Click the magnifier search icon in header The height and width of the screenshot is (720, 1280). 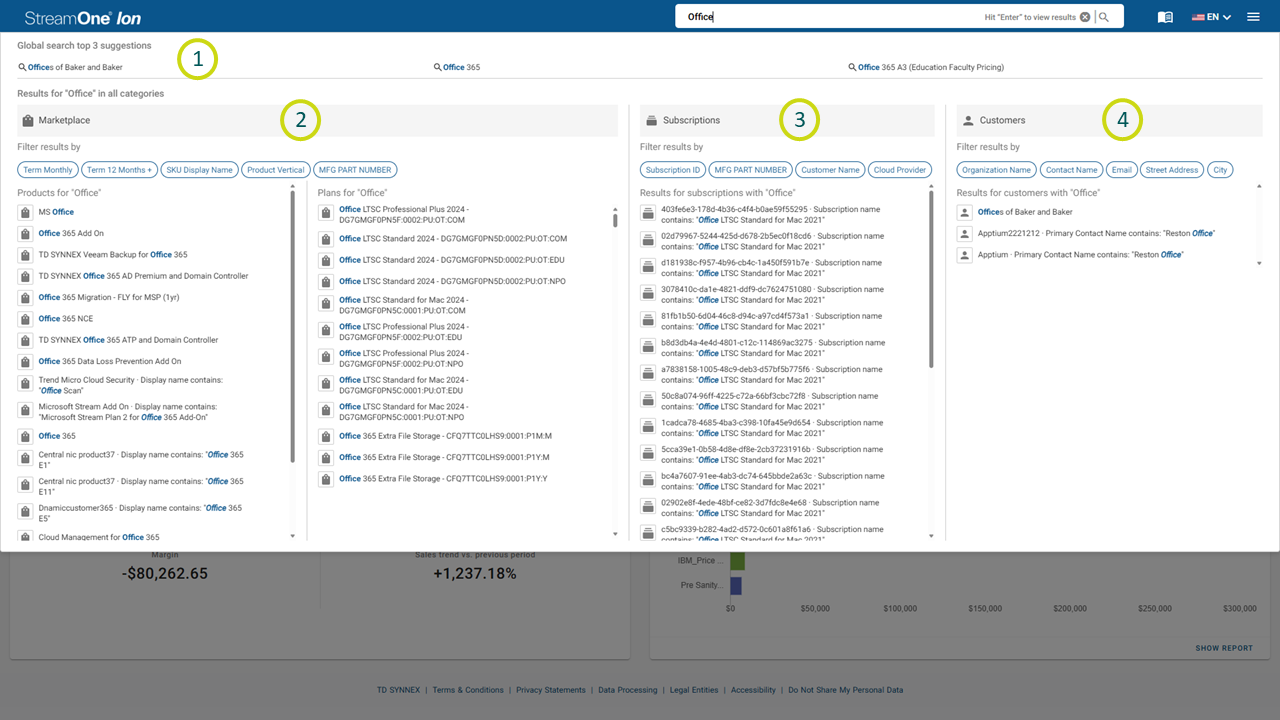pyautogui.click(x=1104, y=17)
